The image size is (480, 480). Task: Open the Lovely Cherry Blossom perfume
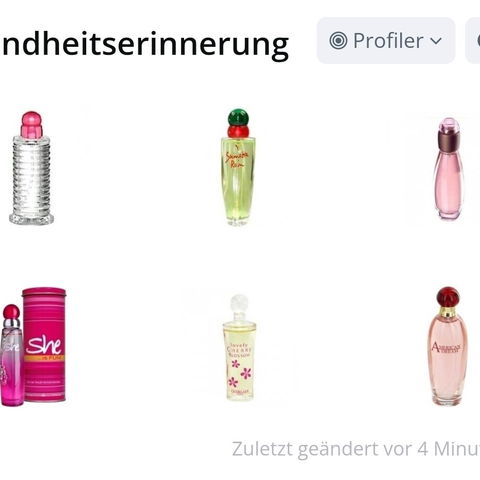pyautogui.click(x=239, y=347)
